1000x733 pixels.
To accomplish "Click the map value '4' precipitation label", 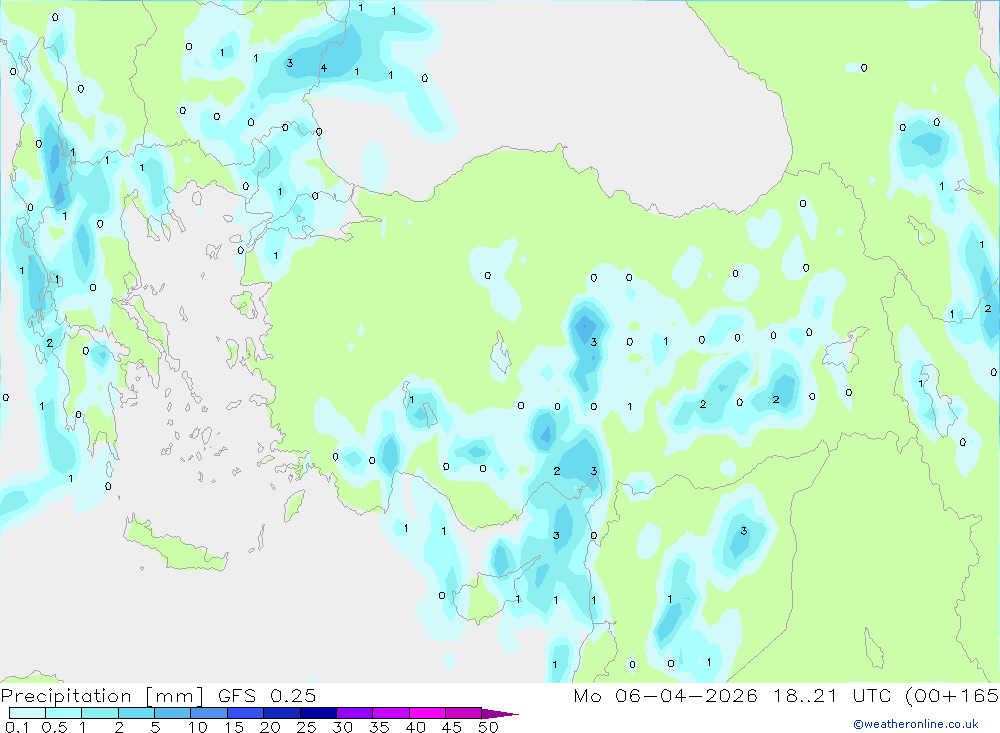I will point(324,68).
